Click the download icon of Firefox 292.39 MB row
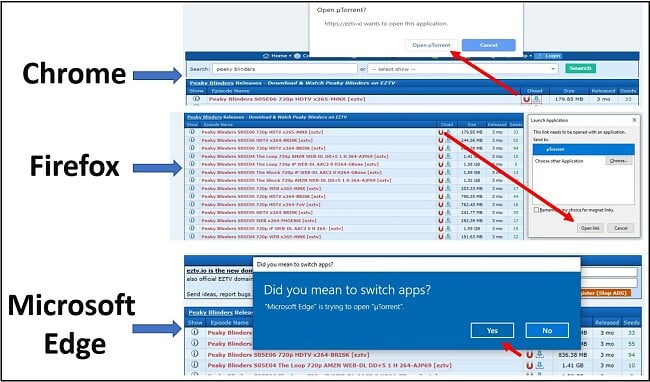 (x=448, y=220)
